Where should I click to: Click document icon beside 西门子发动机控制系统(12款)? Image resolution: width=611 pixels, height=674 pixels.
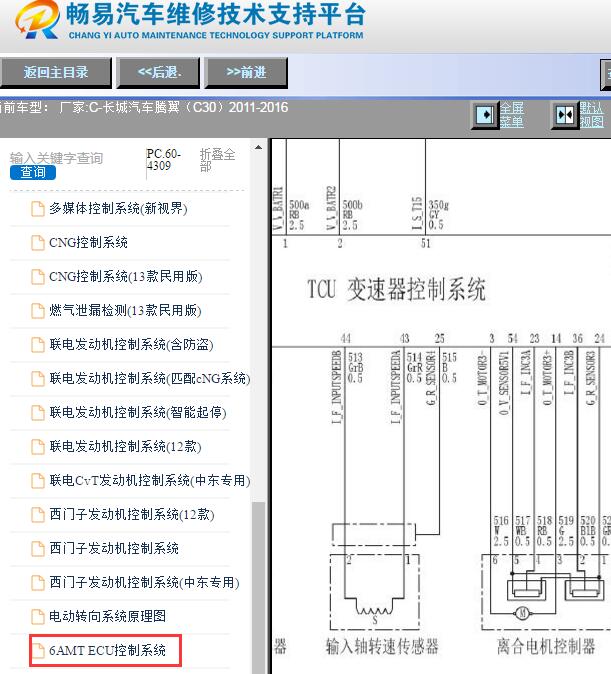[38, 515]
